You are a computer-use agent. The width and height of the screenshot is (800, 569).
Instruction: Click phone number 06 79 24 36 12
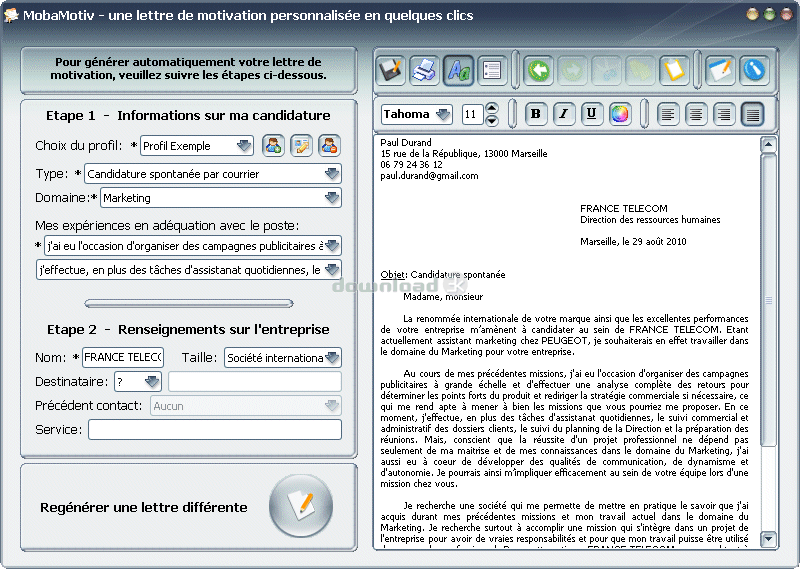[411, 165]
